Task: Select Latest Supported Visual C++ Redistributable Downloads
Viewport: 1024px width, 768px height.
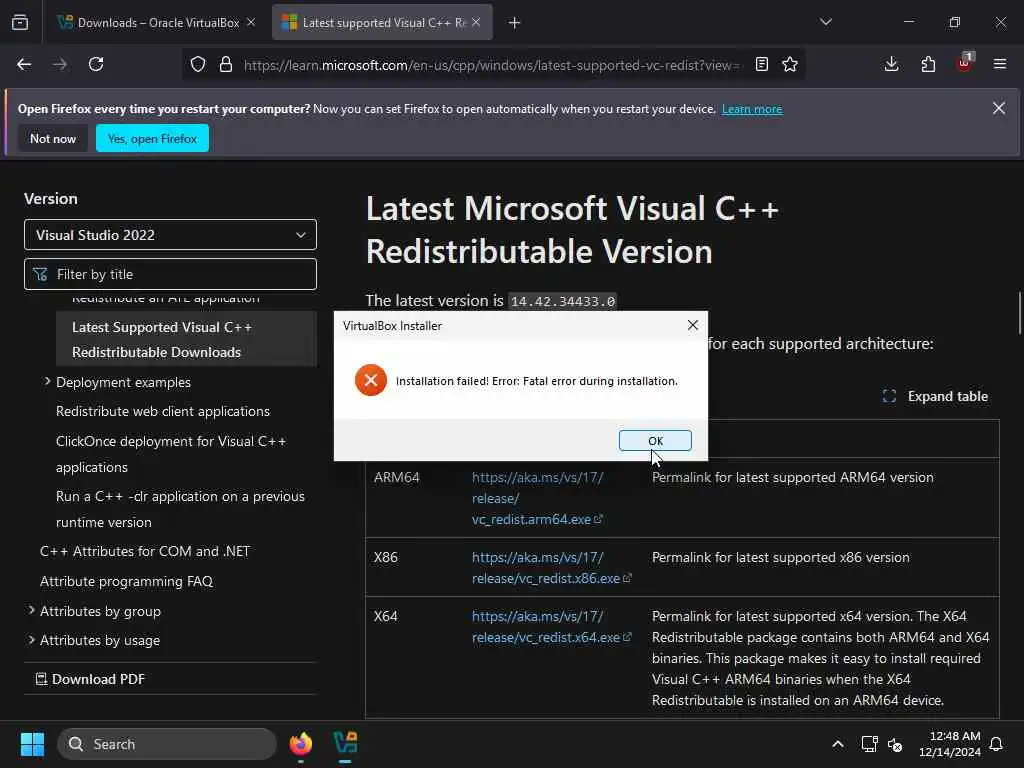Action: [186, 339]
